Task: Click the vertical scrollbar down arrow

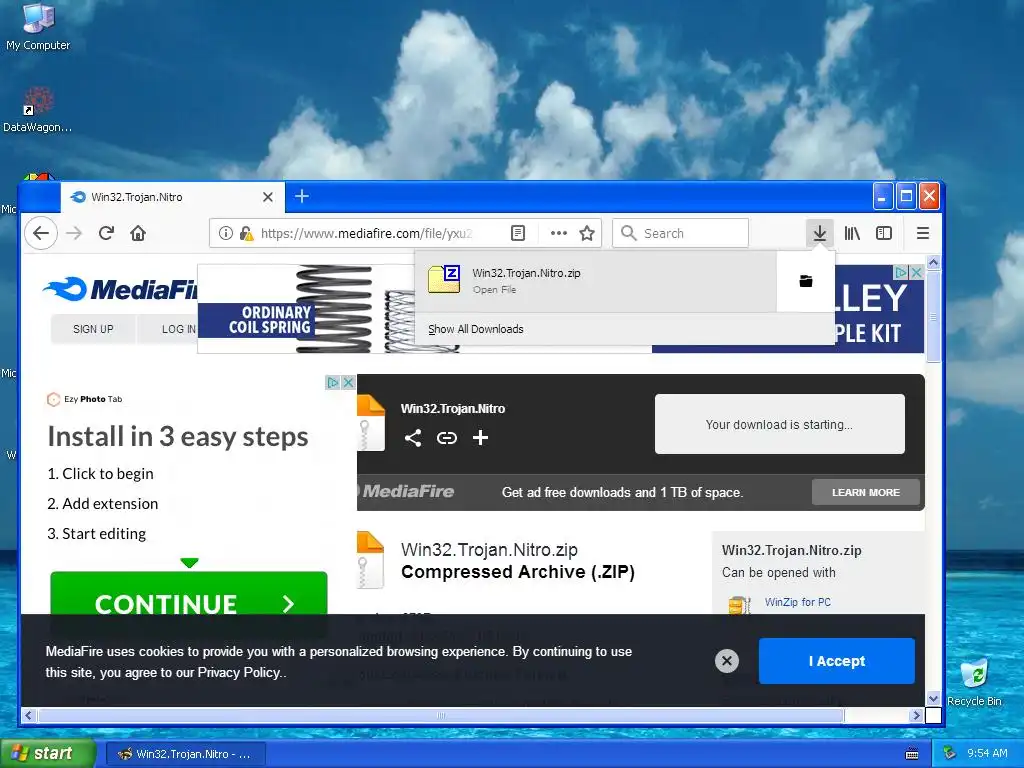Action: pyautogui.click(x=933, y=698)
